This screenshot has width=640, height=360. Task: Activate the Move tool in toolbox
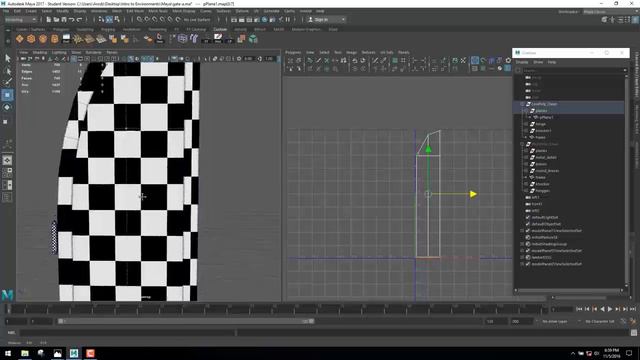[x=7, y=95]
